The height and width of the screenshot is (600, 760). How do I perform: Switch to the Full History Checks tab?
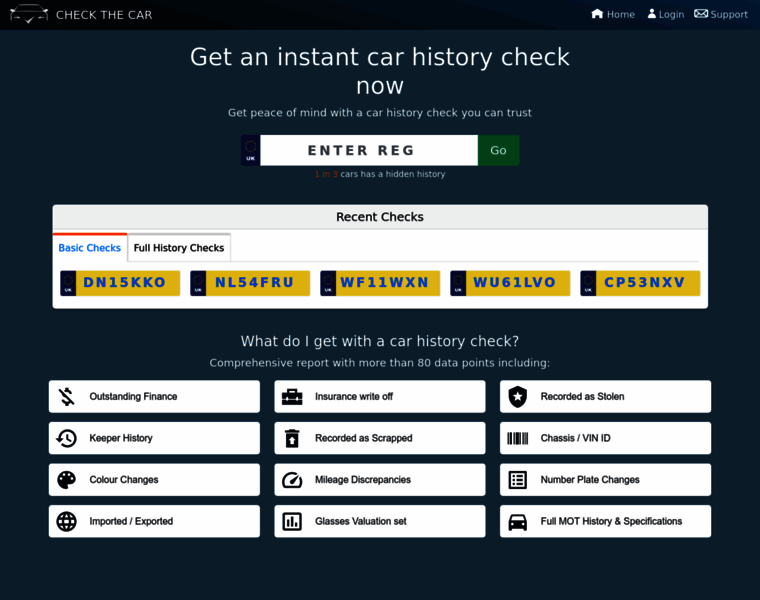click(x=179, y=248)
